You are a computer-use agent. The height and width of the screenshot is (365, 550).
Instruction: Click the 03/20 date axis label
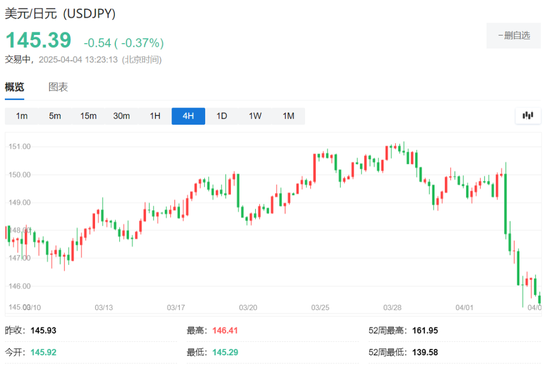pos(248,308)
